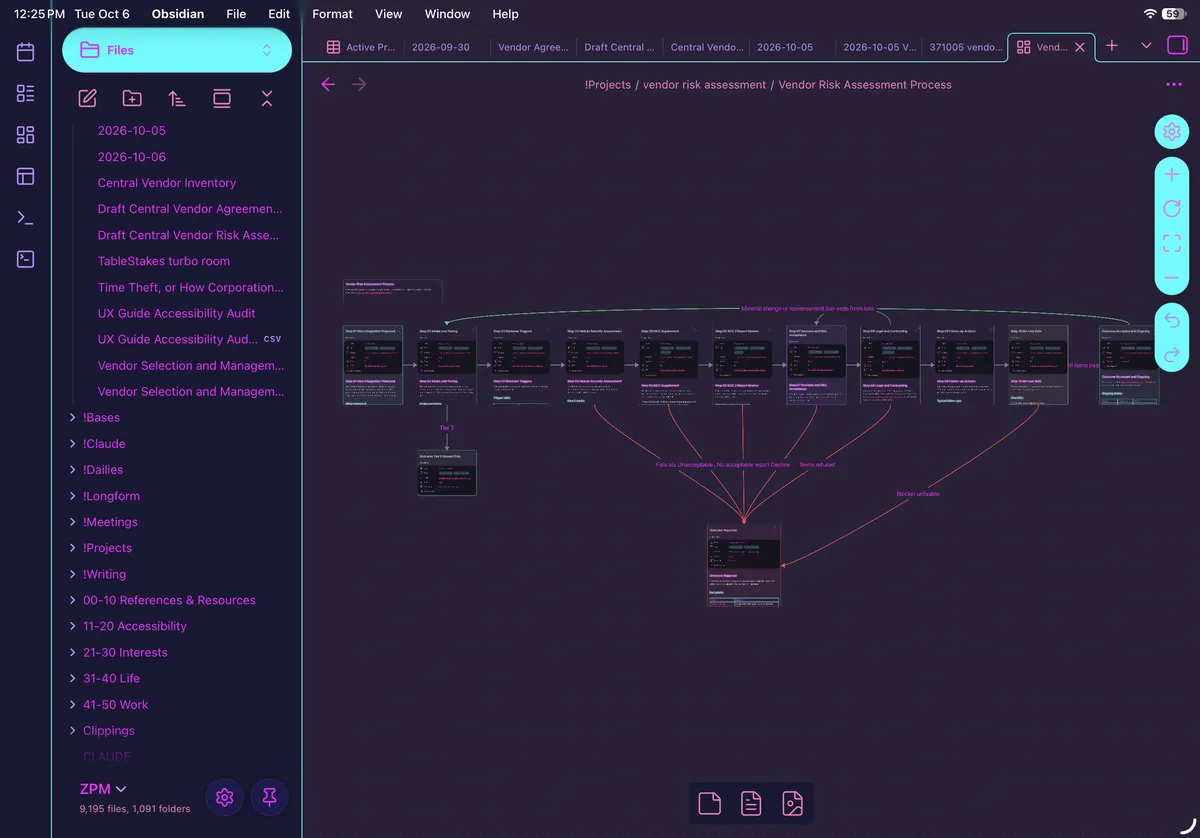Open the Files view switcher dropdown
Image resolution: width=1200 pixels, height=838 pixels.
coord(177,50)
